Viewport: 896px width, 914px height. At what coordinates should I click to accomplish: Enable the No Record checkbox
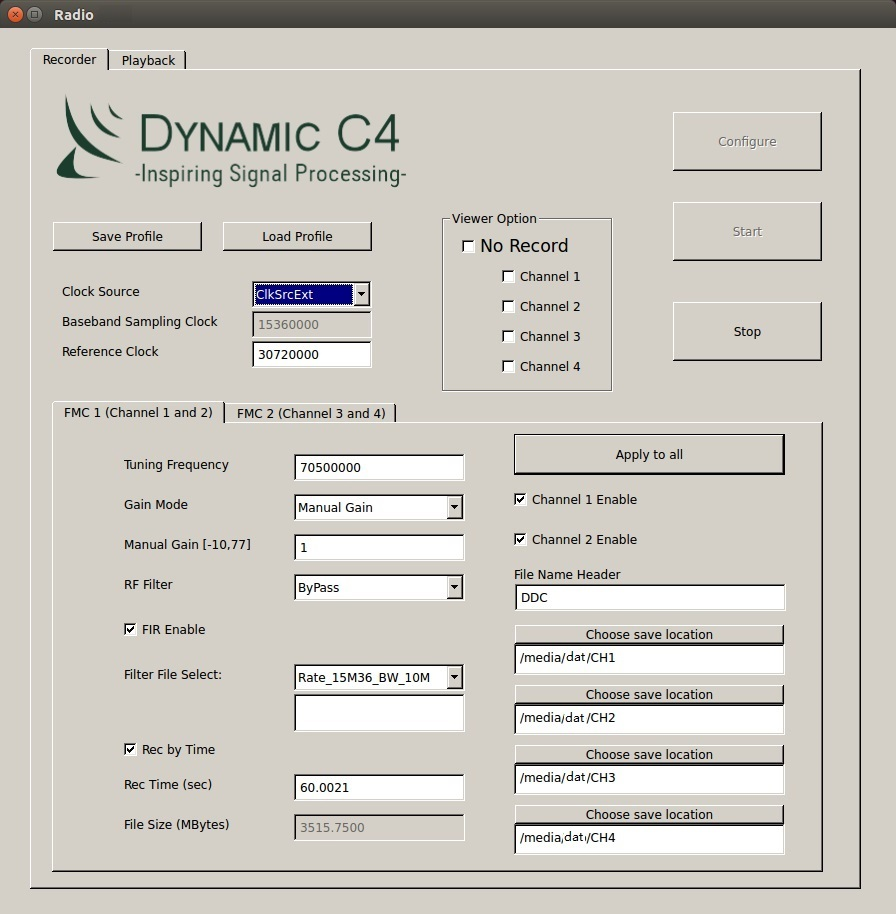[x=468, y=247]
